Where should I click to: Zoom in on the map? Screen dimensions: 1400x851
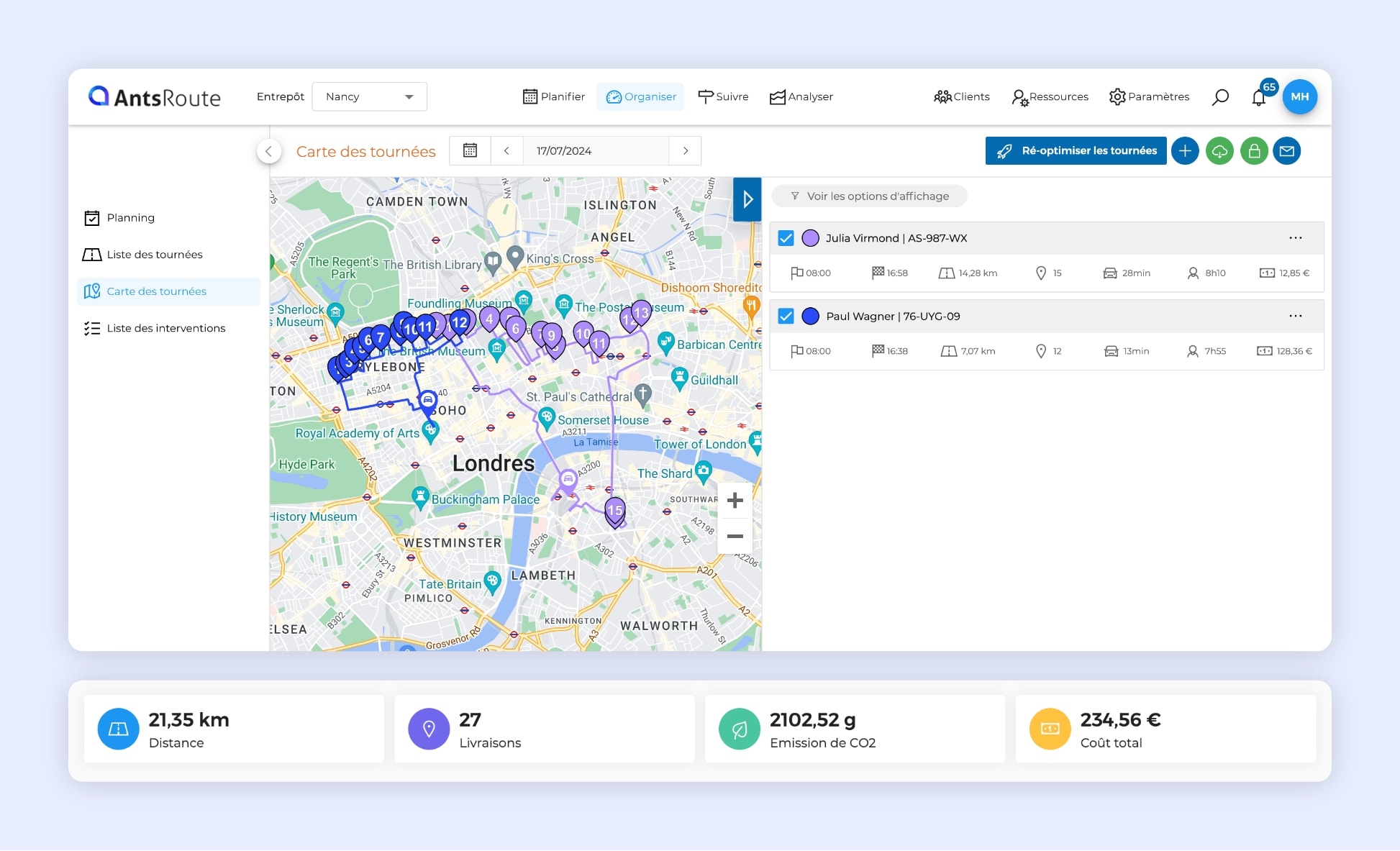[735, 501]
